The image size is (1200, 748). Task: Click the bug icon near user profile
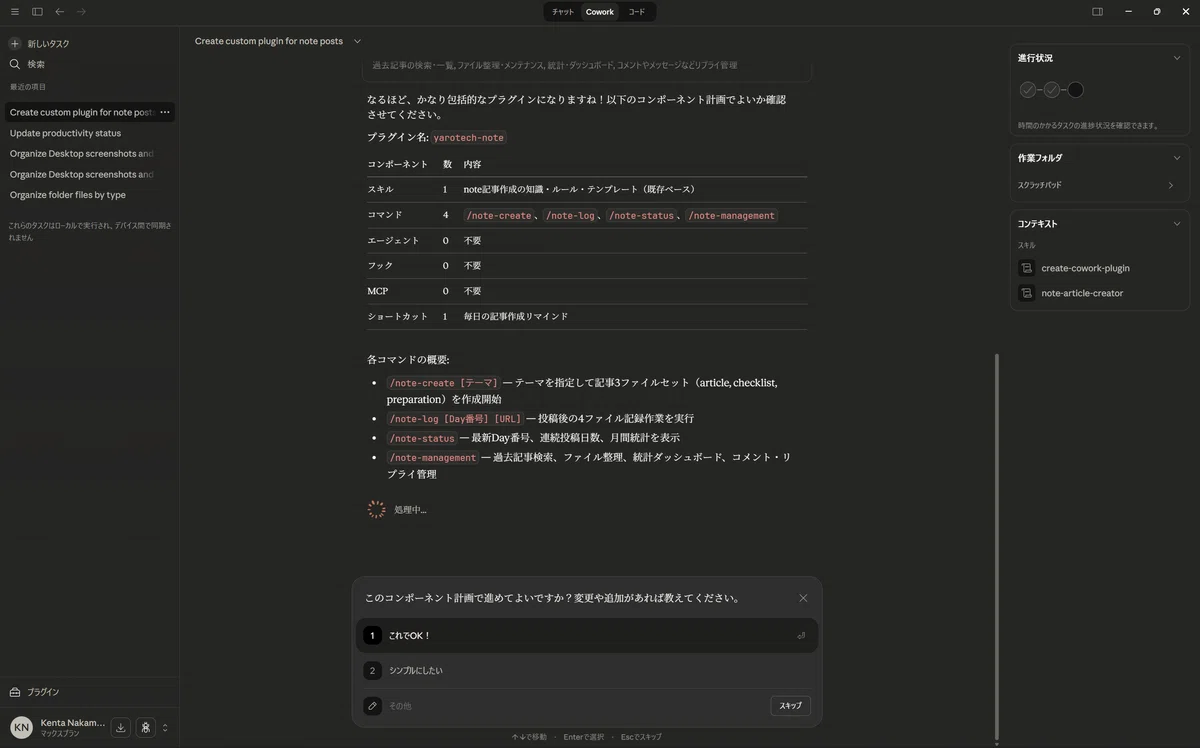pyautogui.click(x=146, y=728)
